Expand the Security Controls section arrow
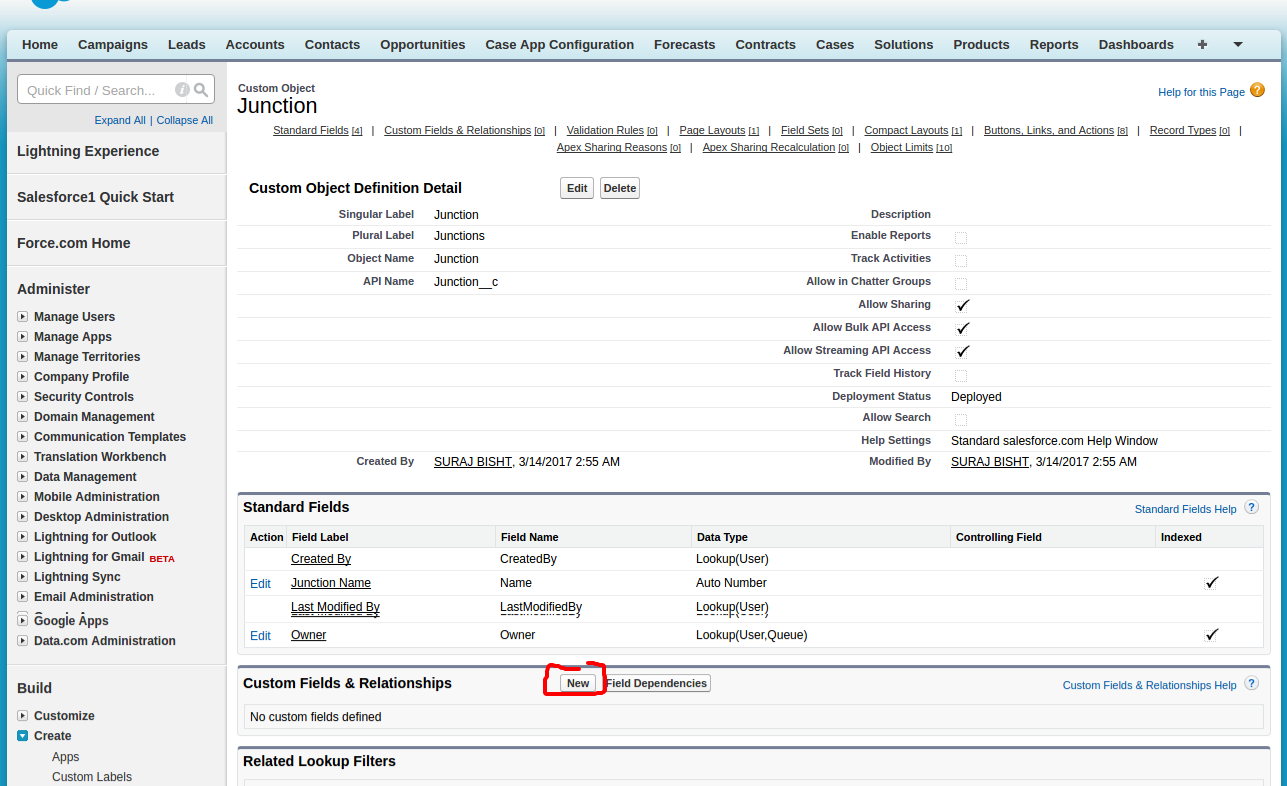The image size is (1287, 786). point(22,397)
